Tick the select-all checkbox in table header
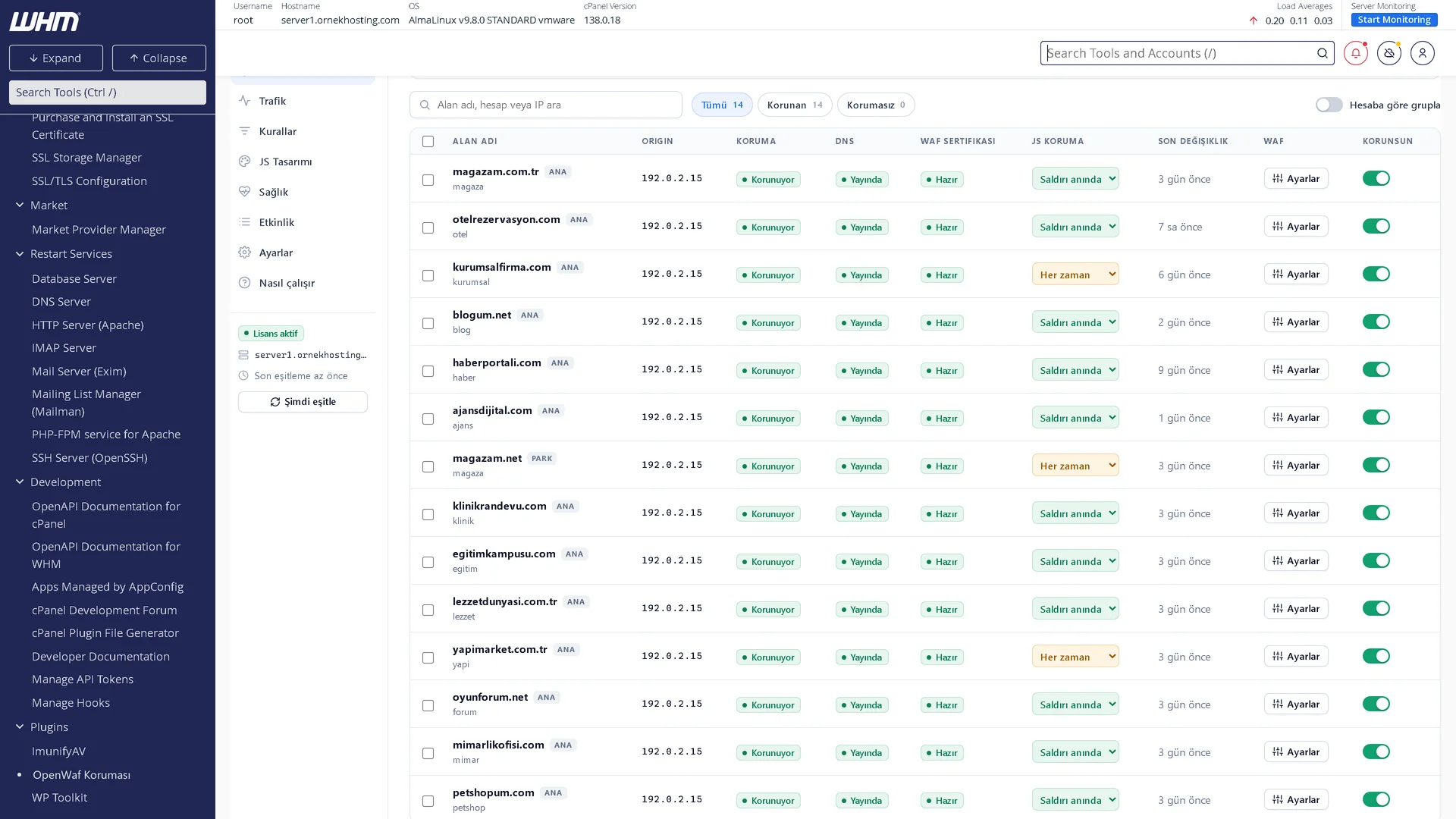This screenshot has height=819, width=1456. pos(428,141)
